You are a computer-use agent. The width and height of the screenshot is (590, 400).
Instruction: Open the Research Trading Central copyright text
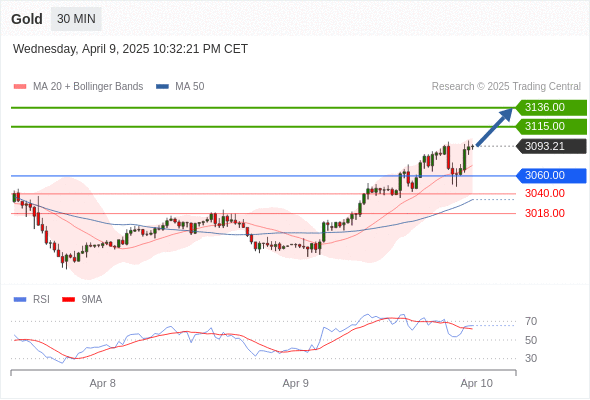pos(506,87)
